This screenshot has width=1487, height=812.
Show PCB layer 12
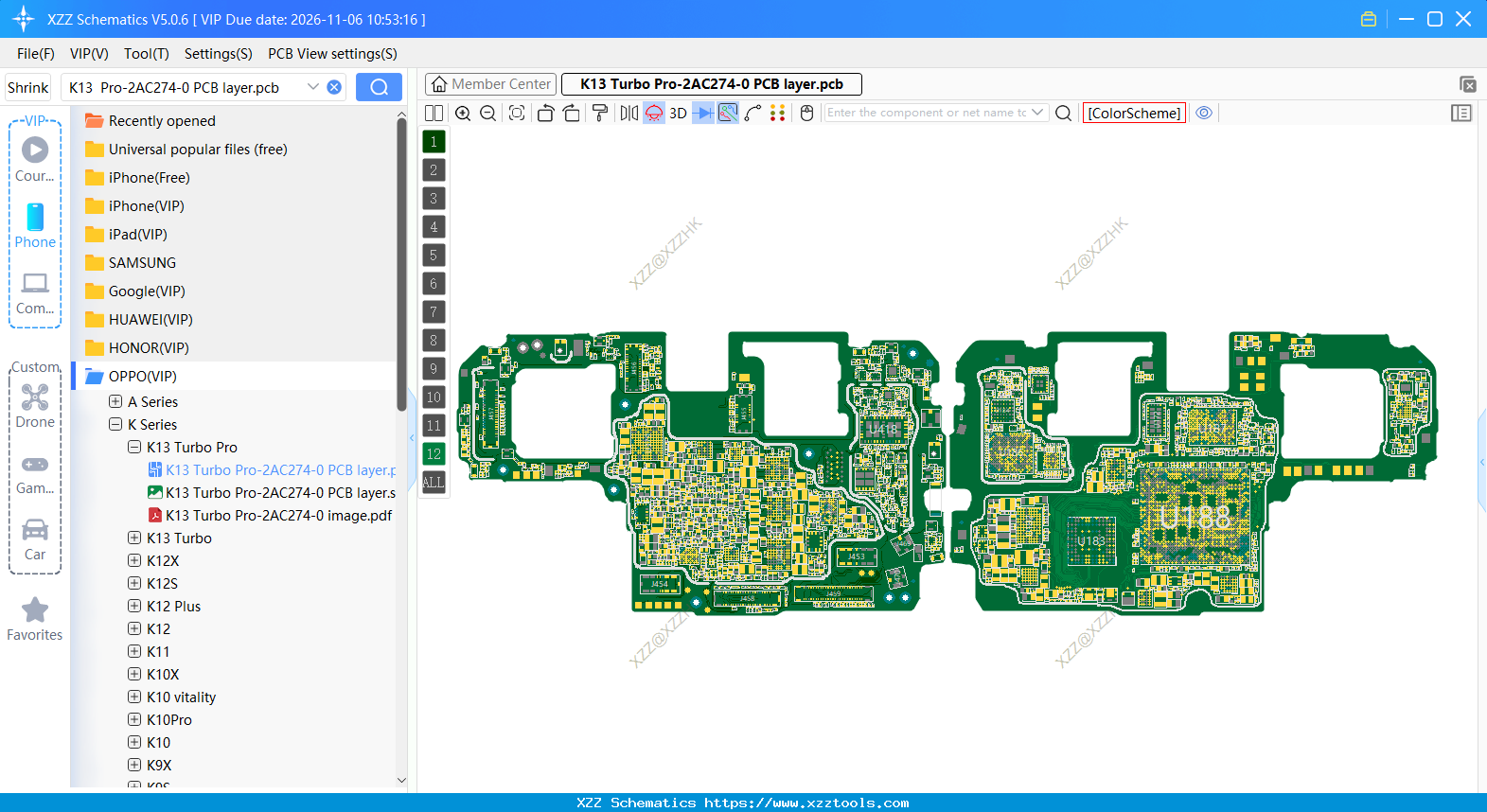tap(434, 454)
